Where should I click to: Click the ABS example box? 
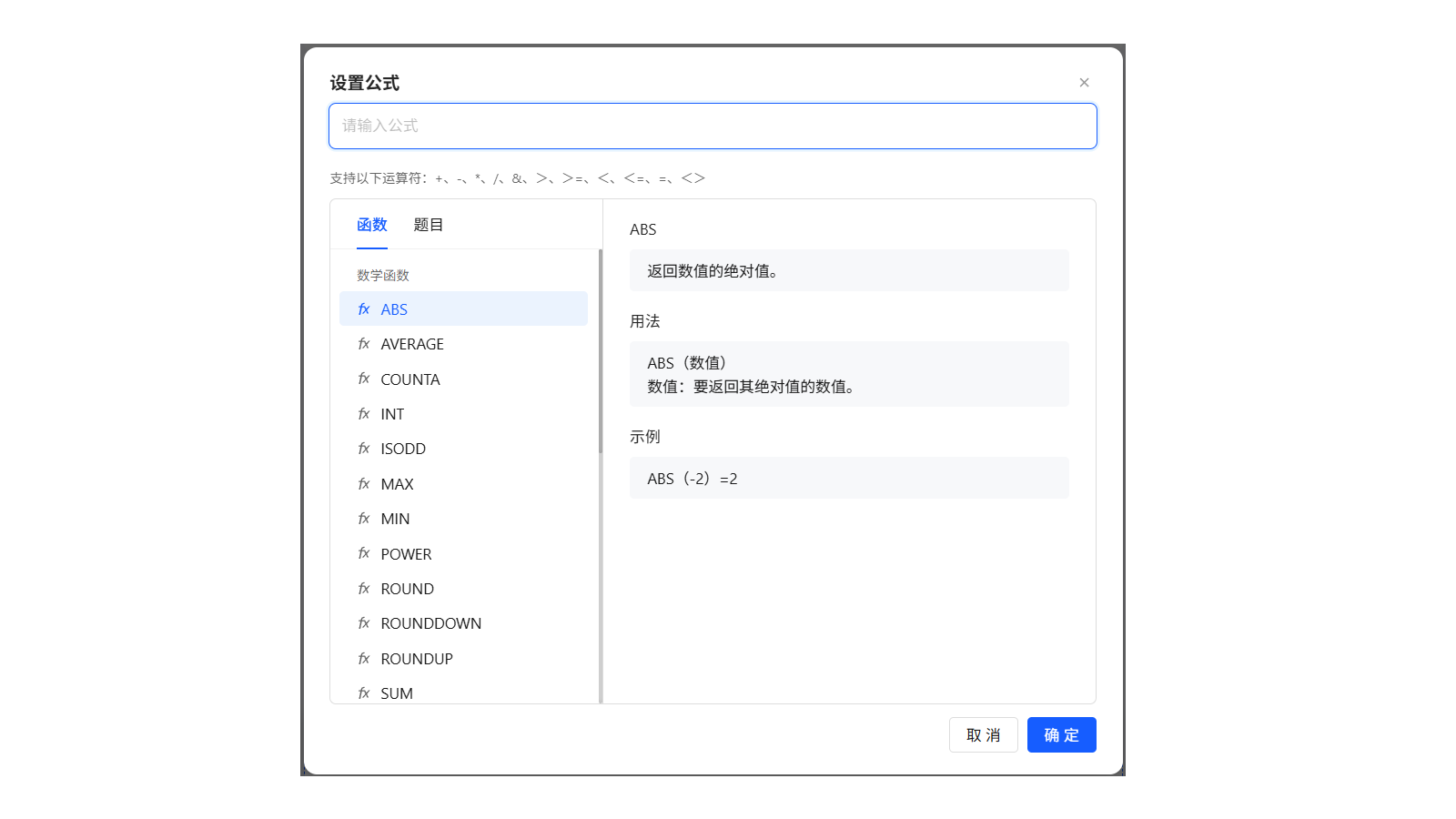pyautogui.click(x=848, y=478)
